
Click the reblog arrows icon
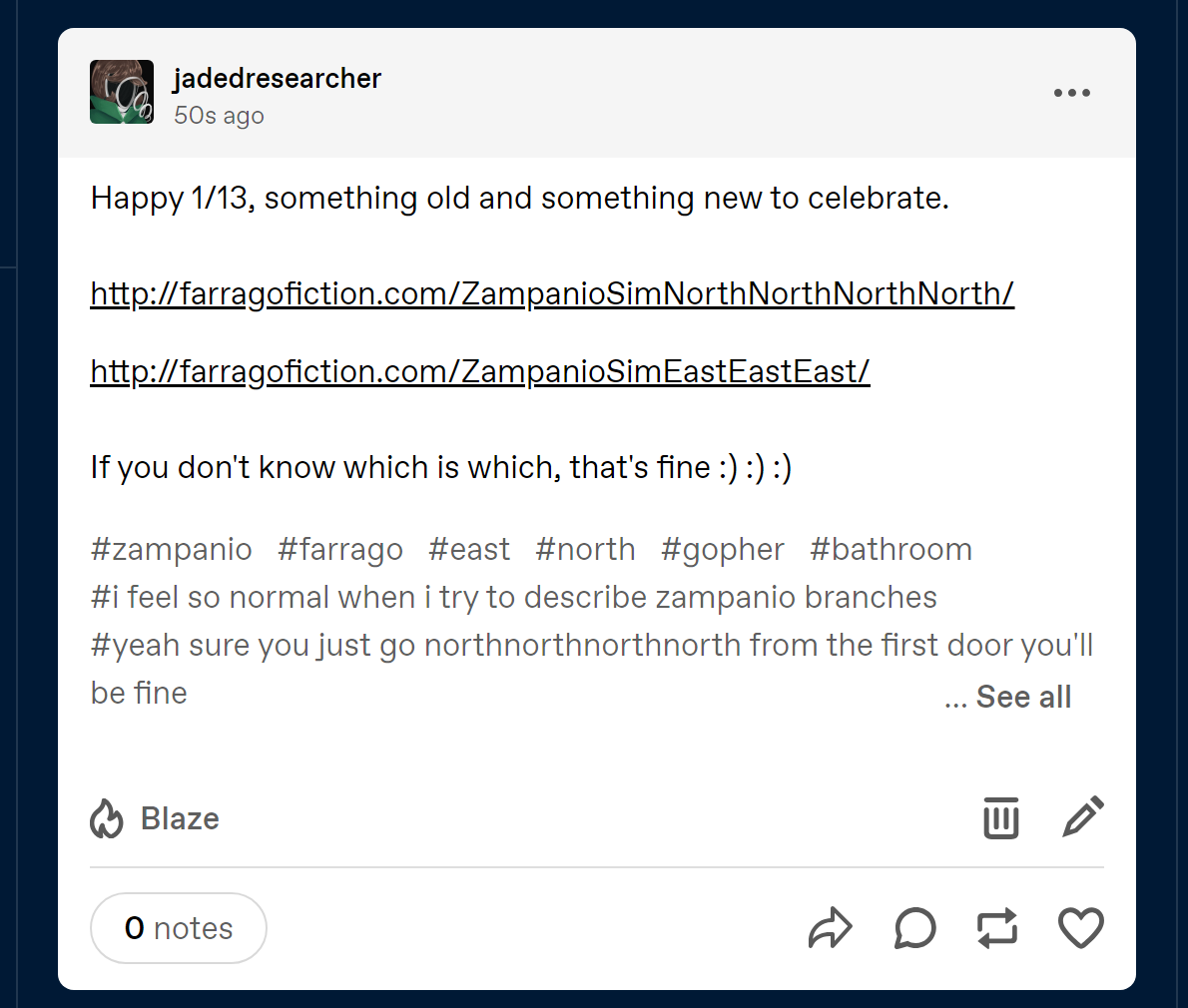pos(997,928)
